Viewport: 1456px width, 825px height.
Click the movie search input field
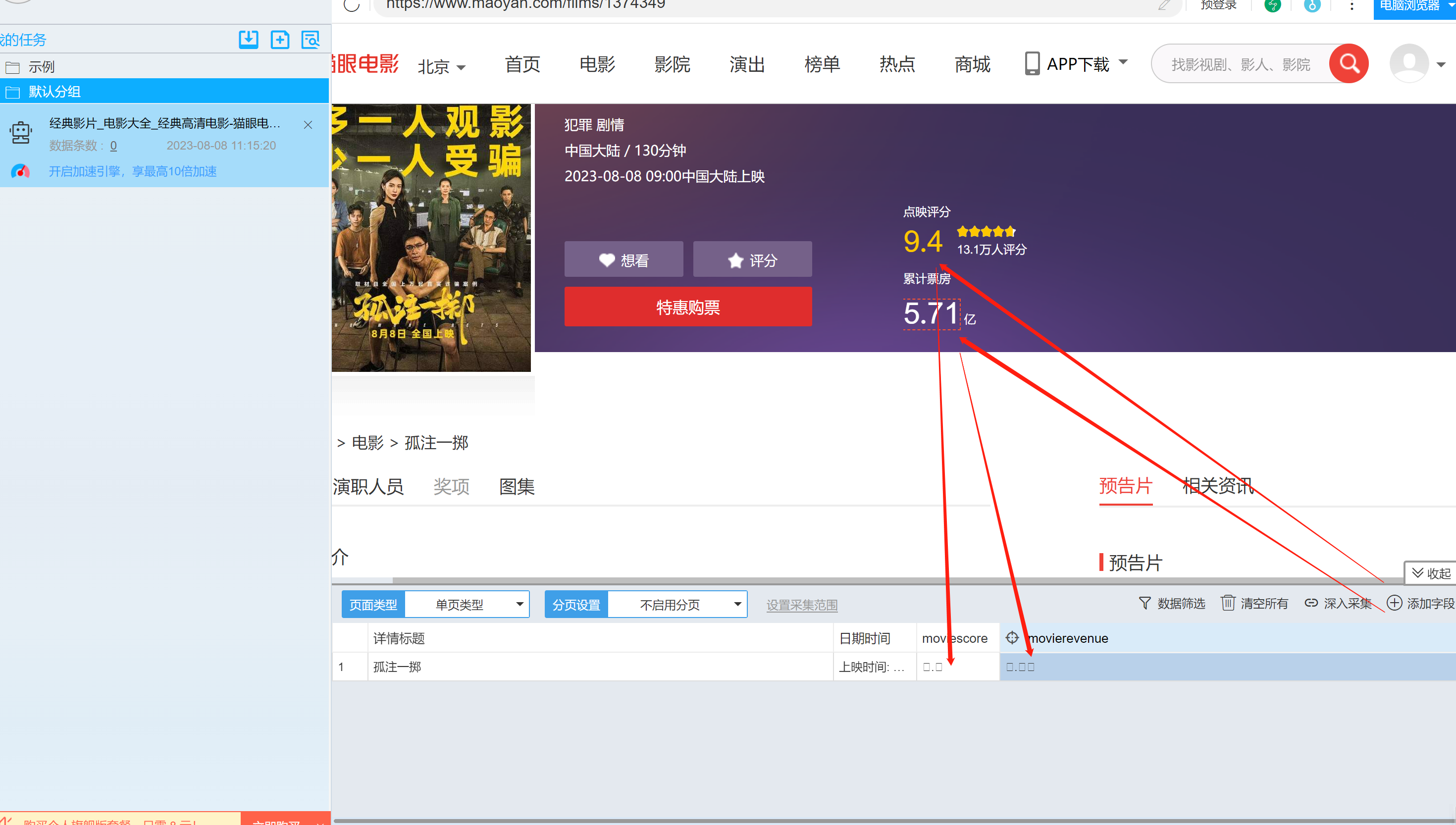point(1241,64)
